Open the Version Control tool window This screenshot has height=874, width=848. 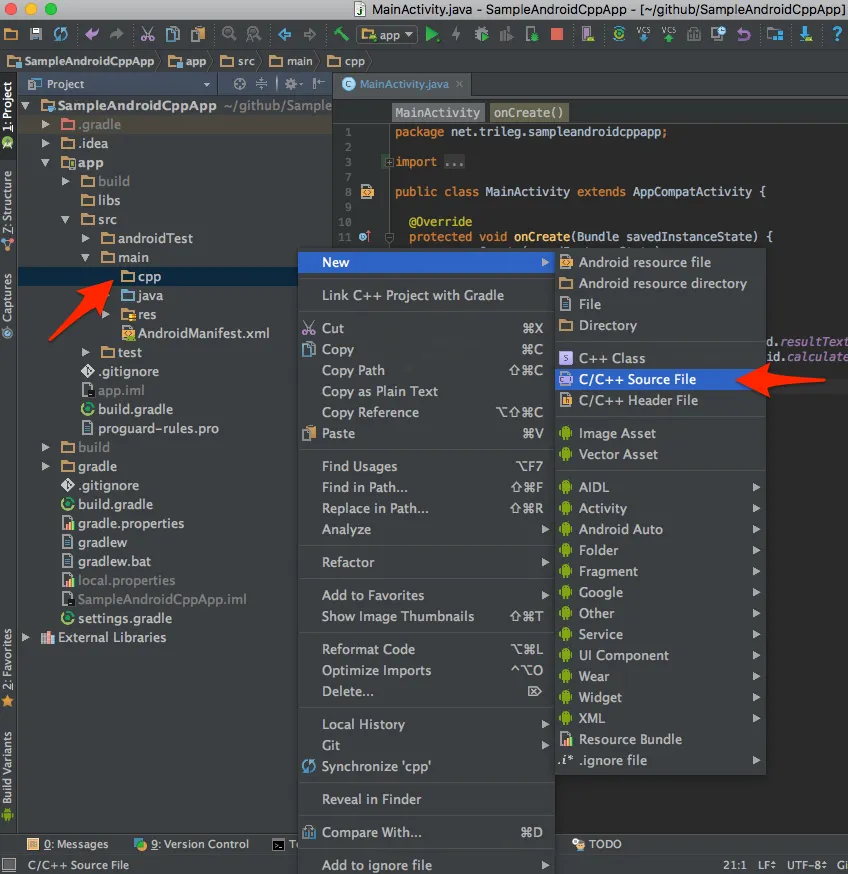click(198, 844)
